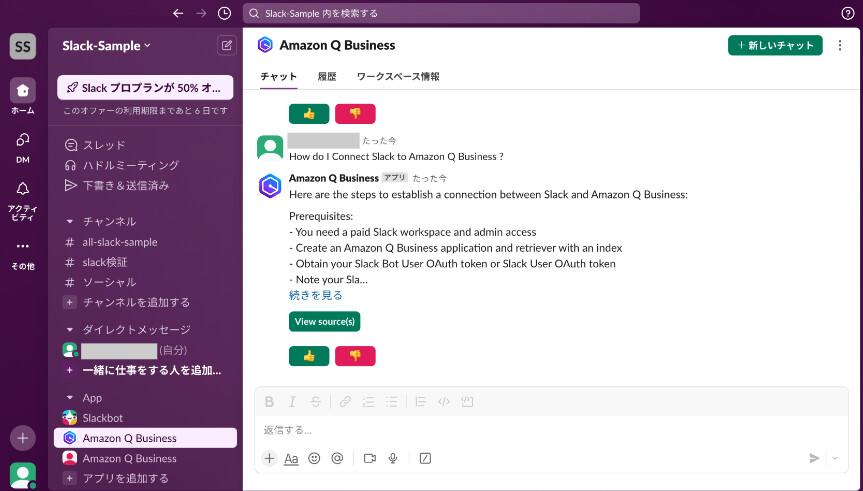Click the 新しいチャット button
The width and height of the screenshot is (863, 491).
[775, 45]
